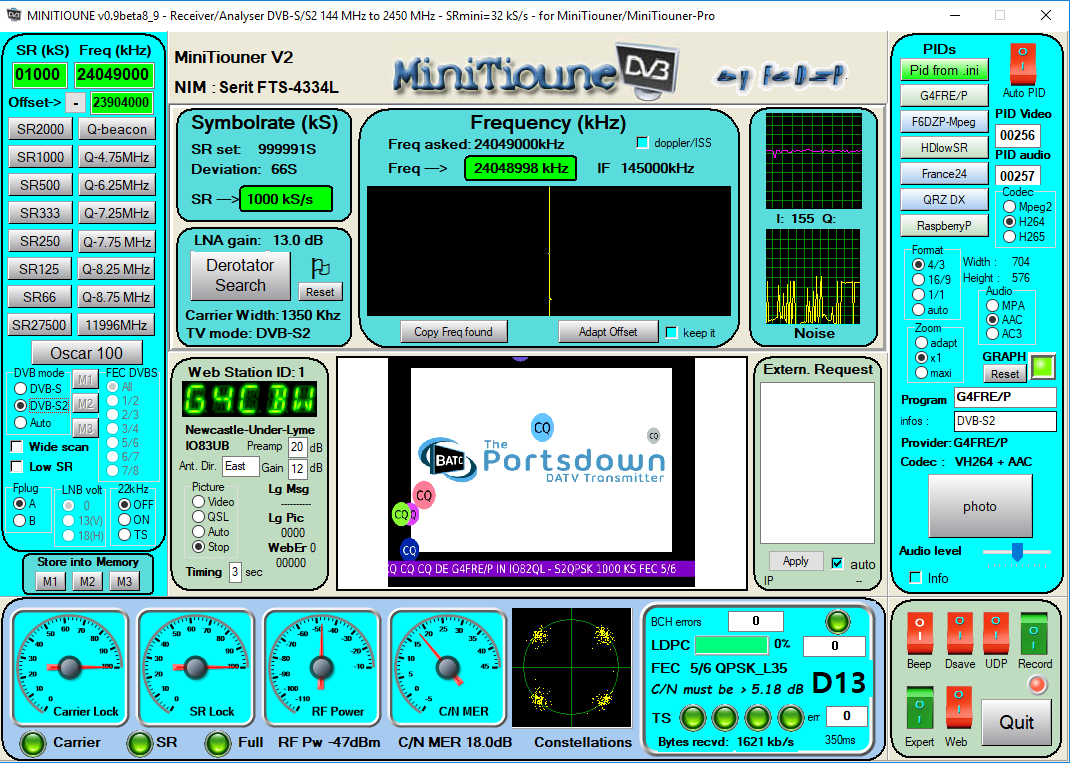Click Copy Freq found button
Image resolution: width=1070 pixels, height=763 pixels.
[x=453, y=332]
